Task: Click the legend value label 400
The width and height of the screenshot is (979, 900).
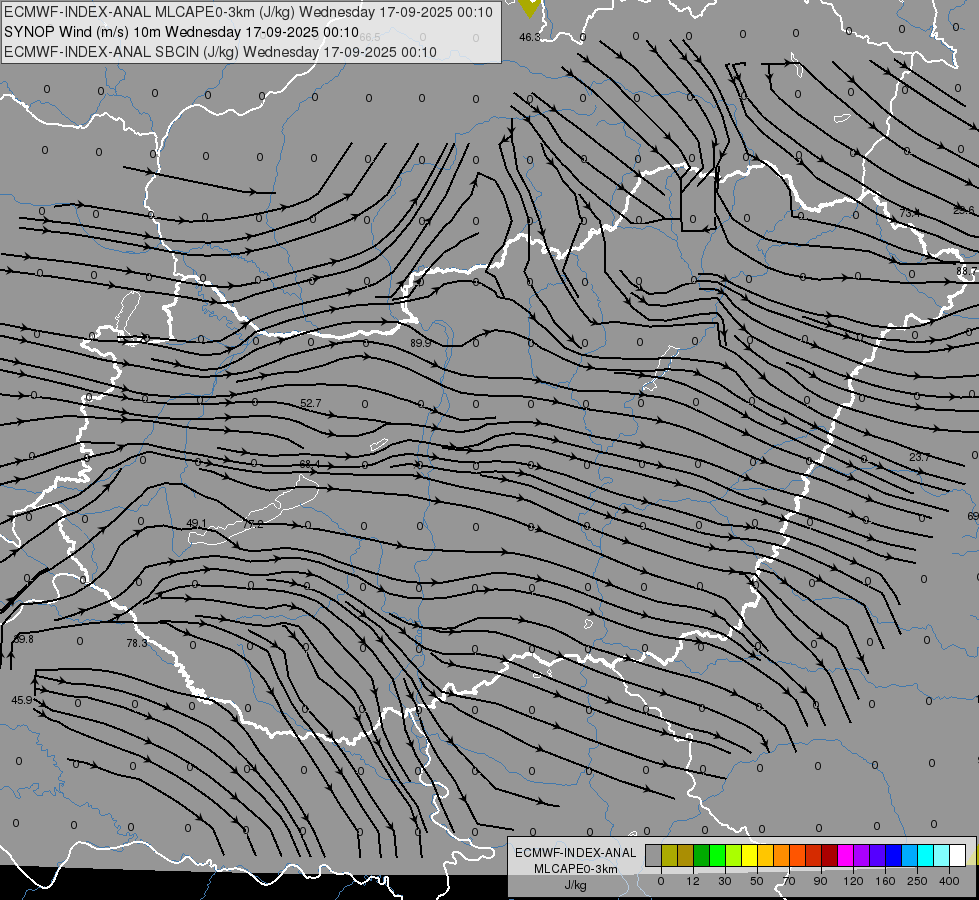Action: tap(949, 881)
